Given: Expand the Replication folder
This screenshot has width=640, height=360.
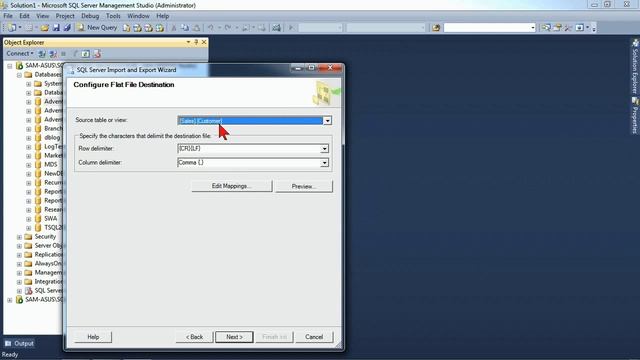Looking at the screenshot, I should 19,255.
